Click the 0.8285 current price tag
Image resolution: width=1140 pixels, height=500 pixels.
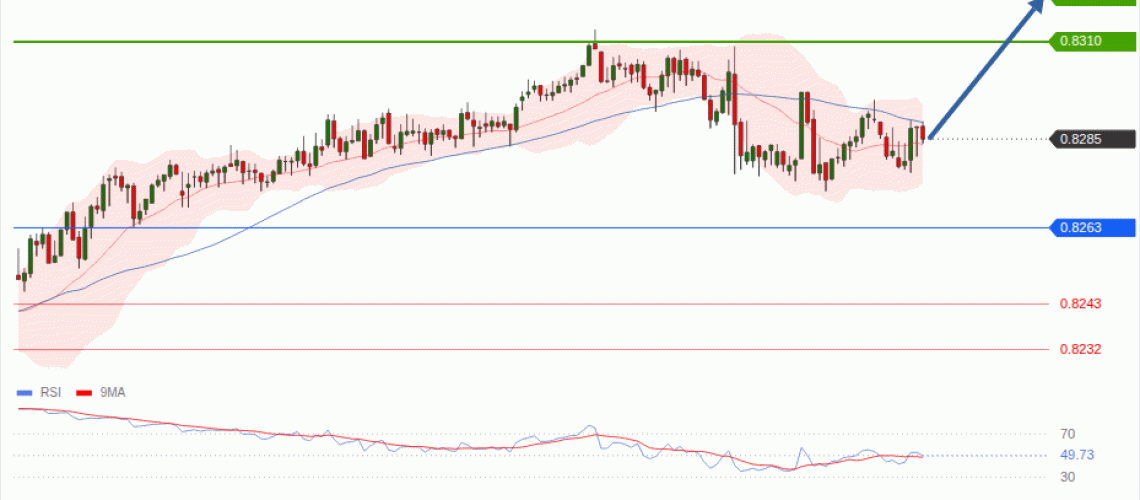pyautogui.click(x=1093, y=138)
